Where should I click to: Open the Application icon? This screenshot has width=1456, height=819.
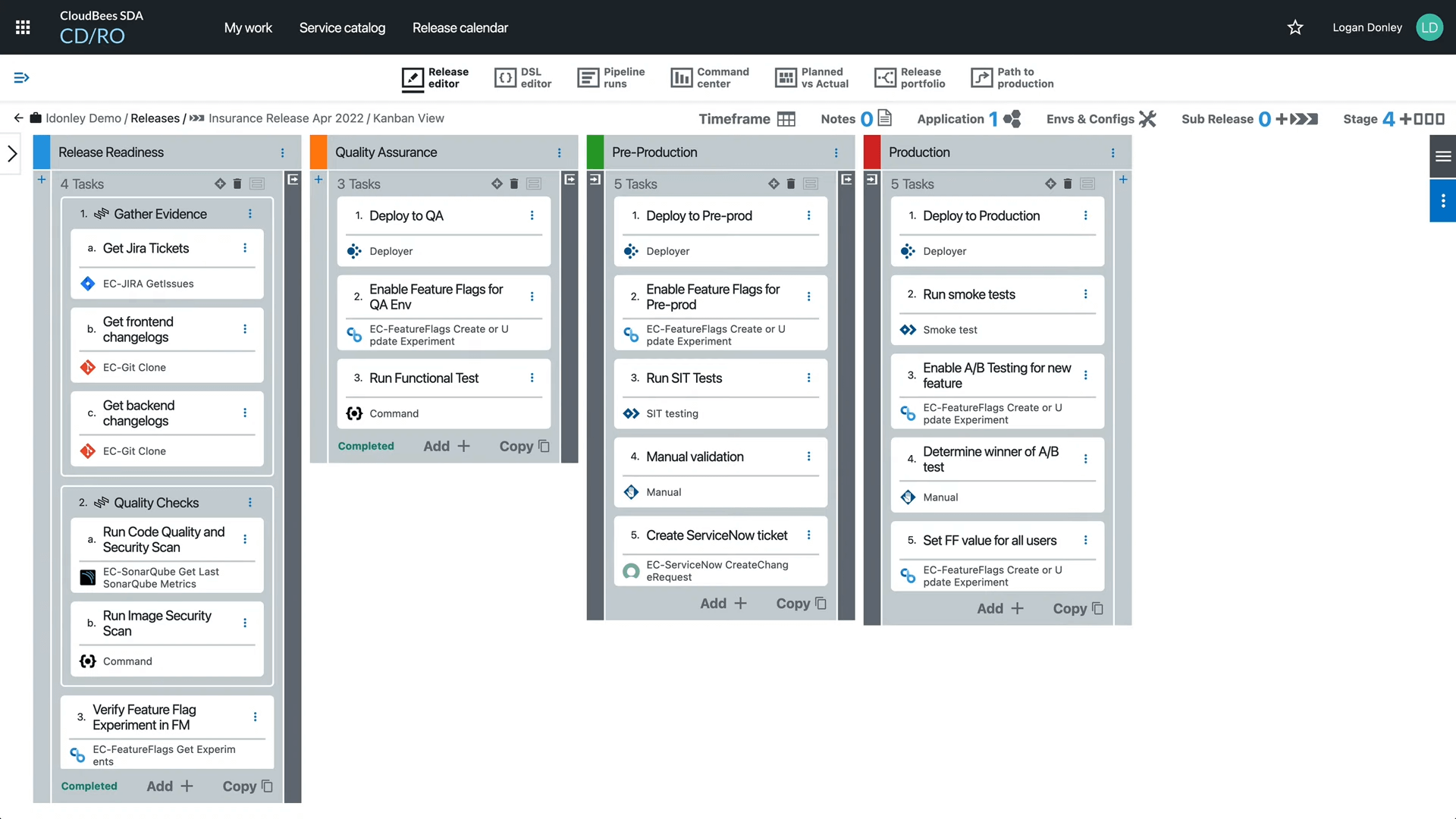1012,119
